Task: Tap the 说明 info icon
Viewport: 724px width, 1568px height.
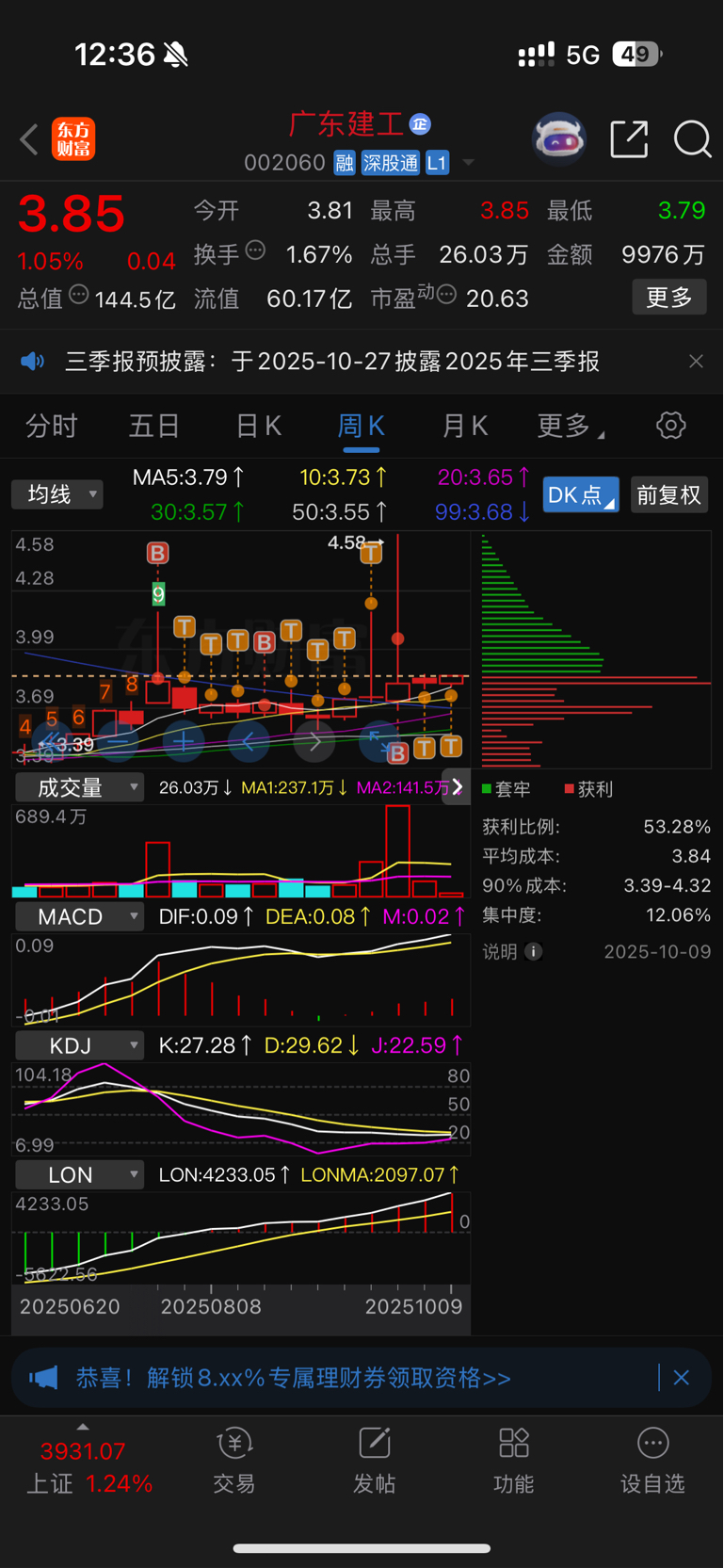Action: point(533,952)
